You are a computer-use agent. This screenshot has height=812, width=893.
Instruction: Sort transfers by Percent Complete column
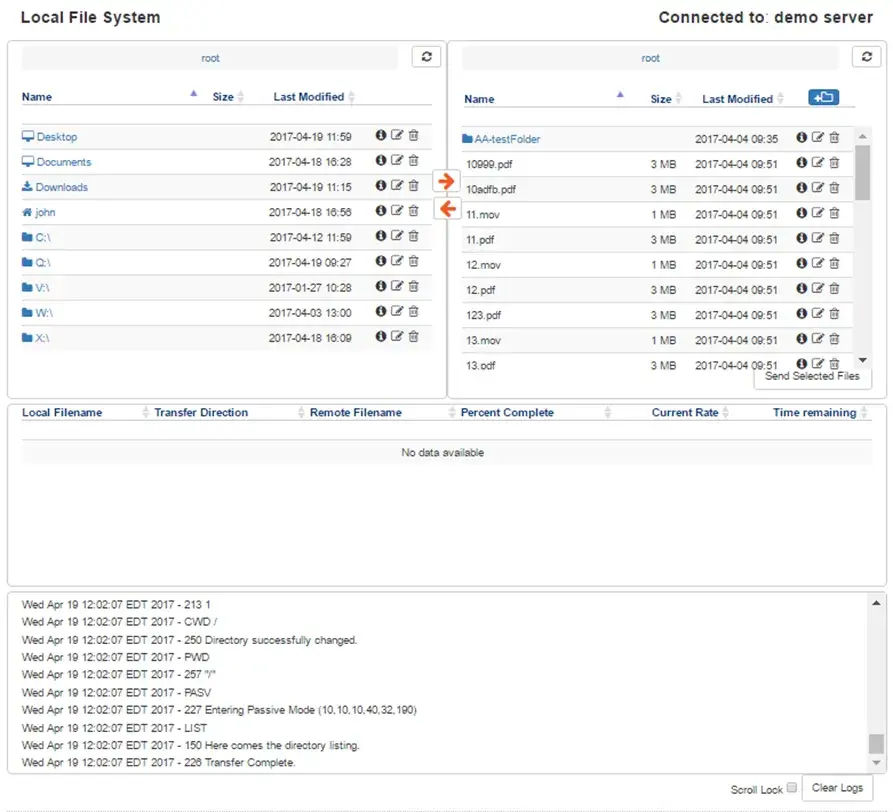507,412
